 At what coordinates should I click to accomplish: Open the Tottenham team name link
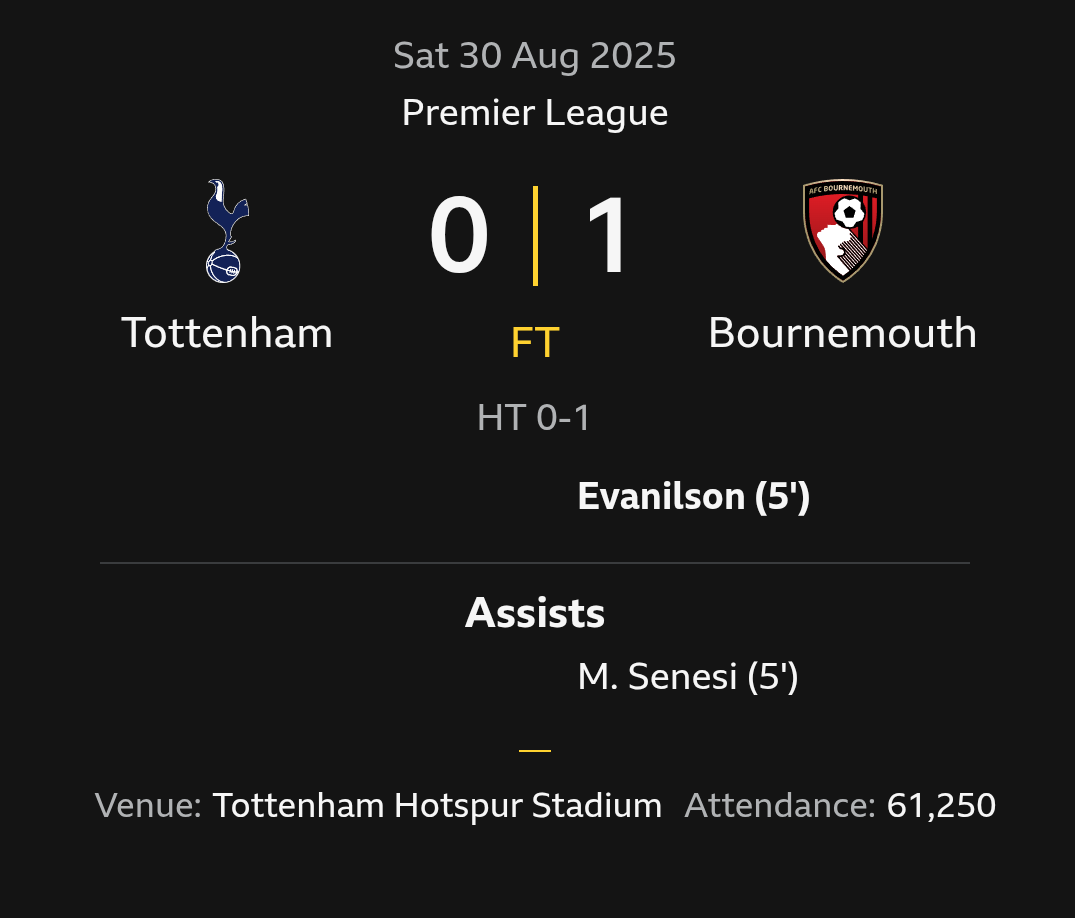click(x=227, y=333)
